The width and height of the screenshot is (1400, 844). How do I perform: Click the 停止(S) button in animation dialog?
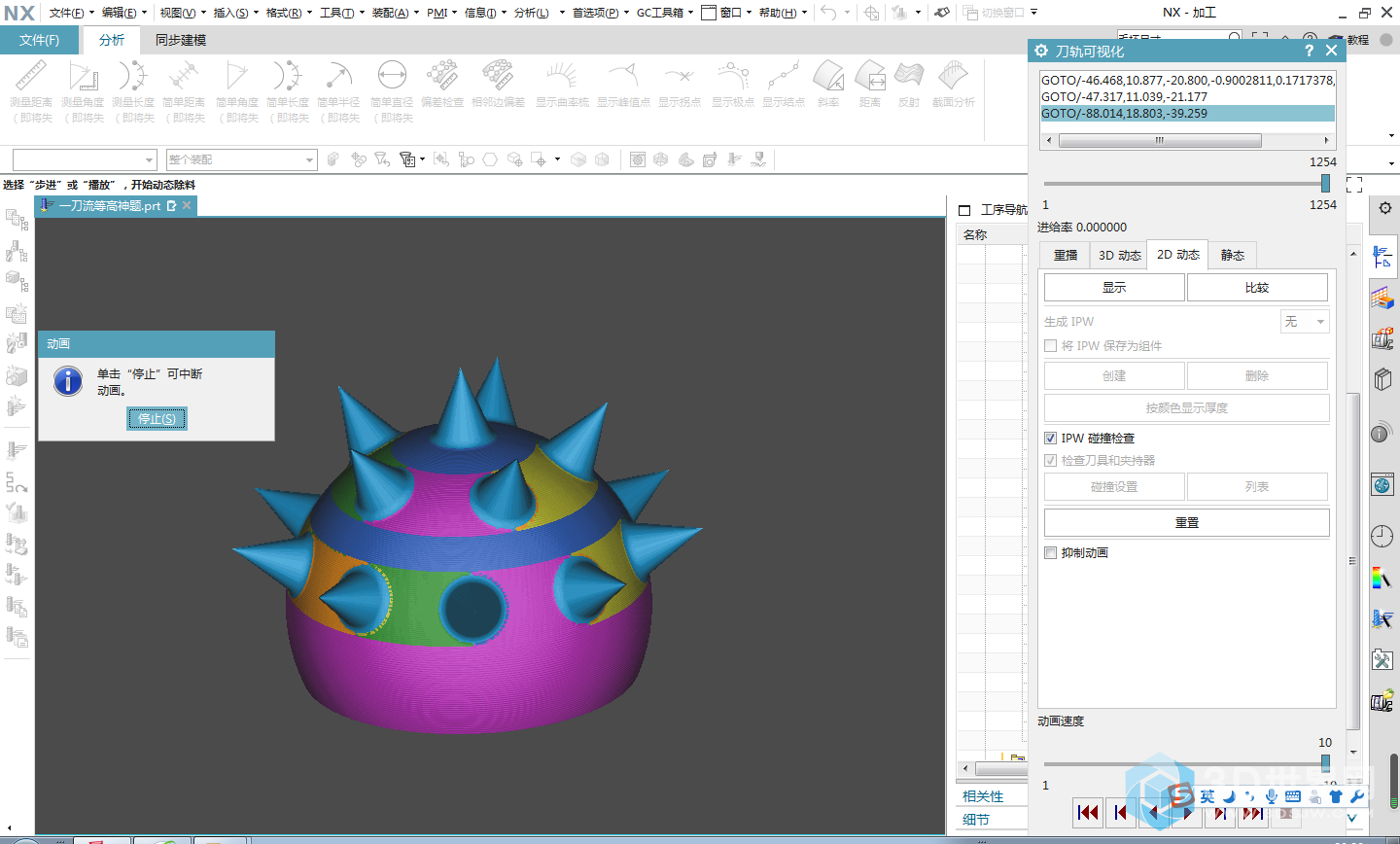pos(157,419)
